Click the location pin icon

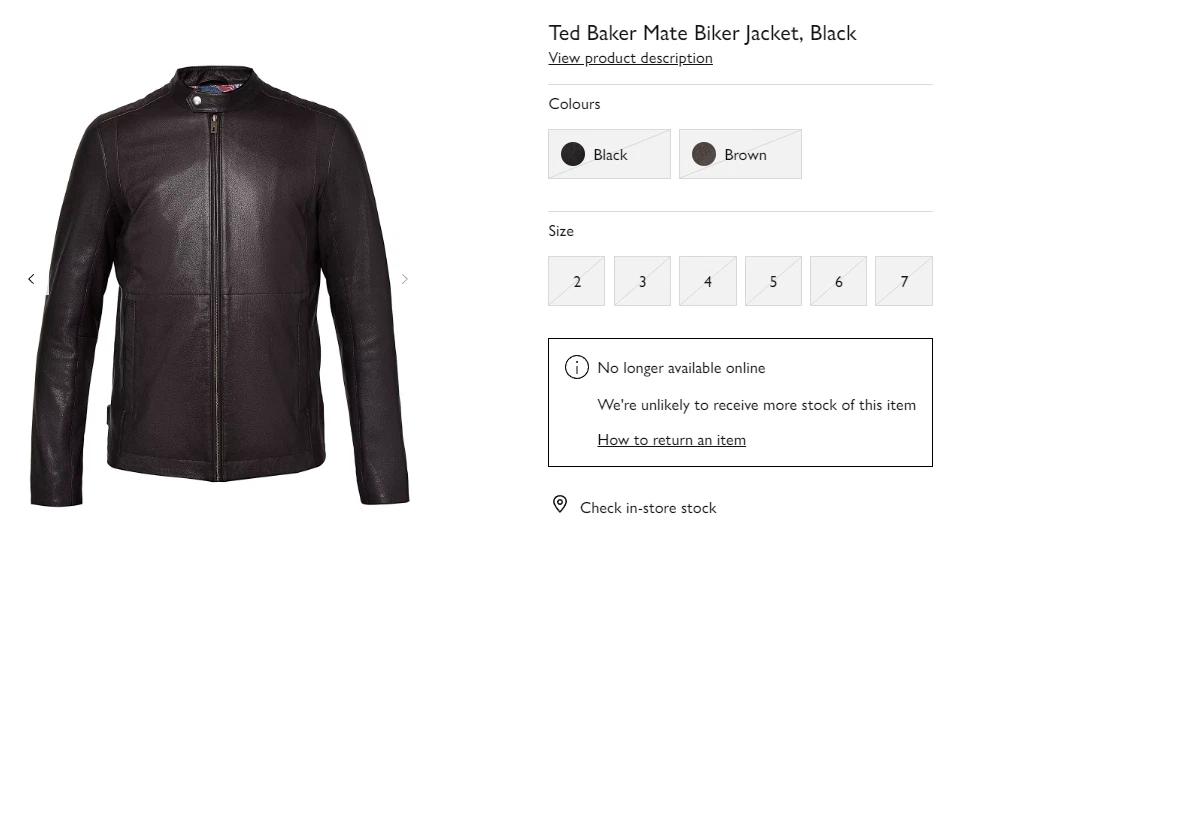(560, 504)
